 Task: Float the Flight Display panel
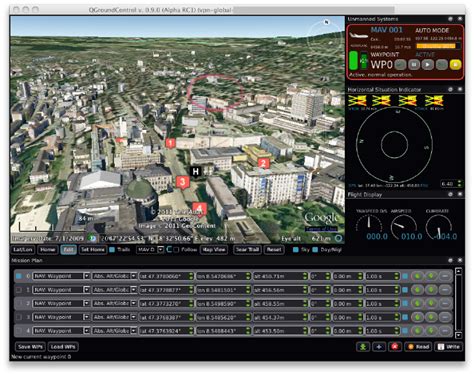(450, 194)
